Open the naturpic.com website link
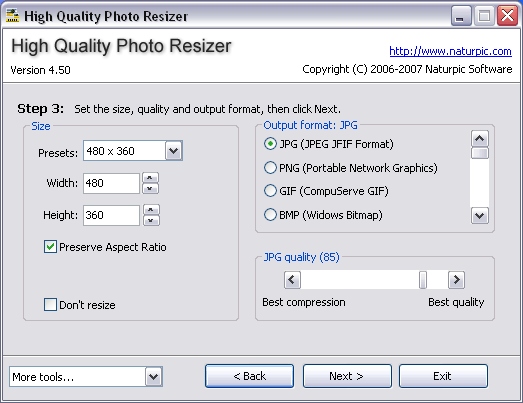 click(450, 51)
